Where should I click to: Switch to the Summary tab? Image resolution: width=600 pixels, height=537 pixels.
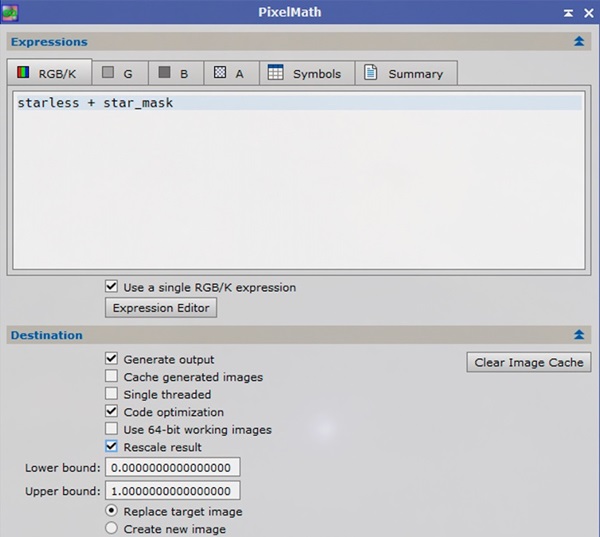(x=406, y=73)
